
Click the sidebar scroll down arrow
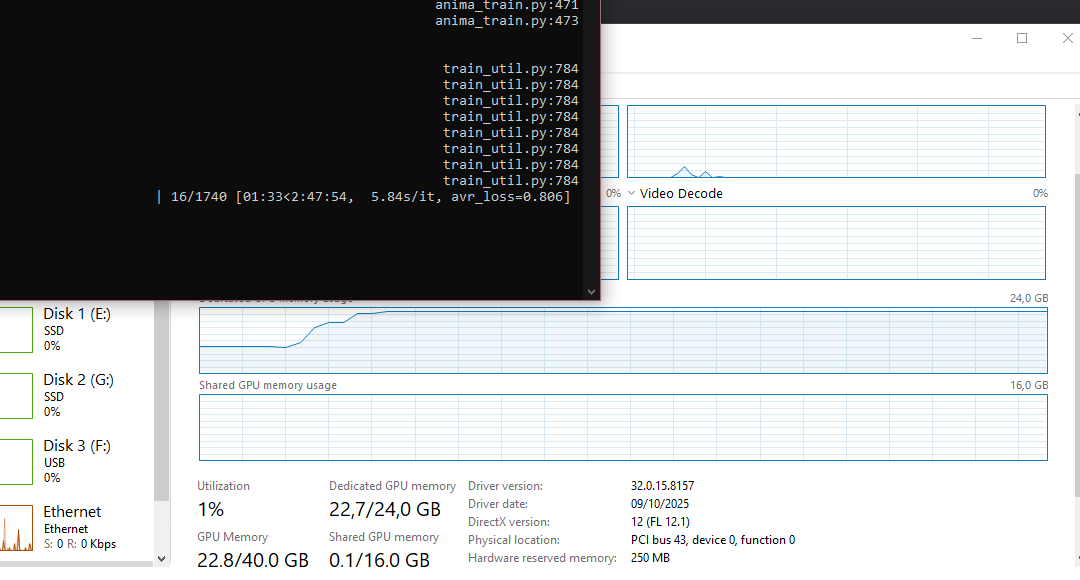pos(162,559)
